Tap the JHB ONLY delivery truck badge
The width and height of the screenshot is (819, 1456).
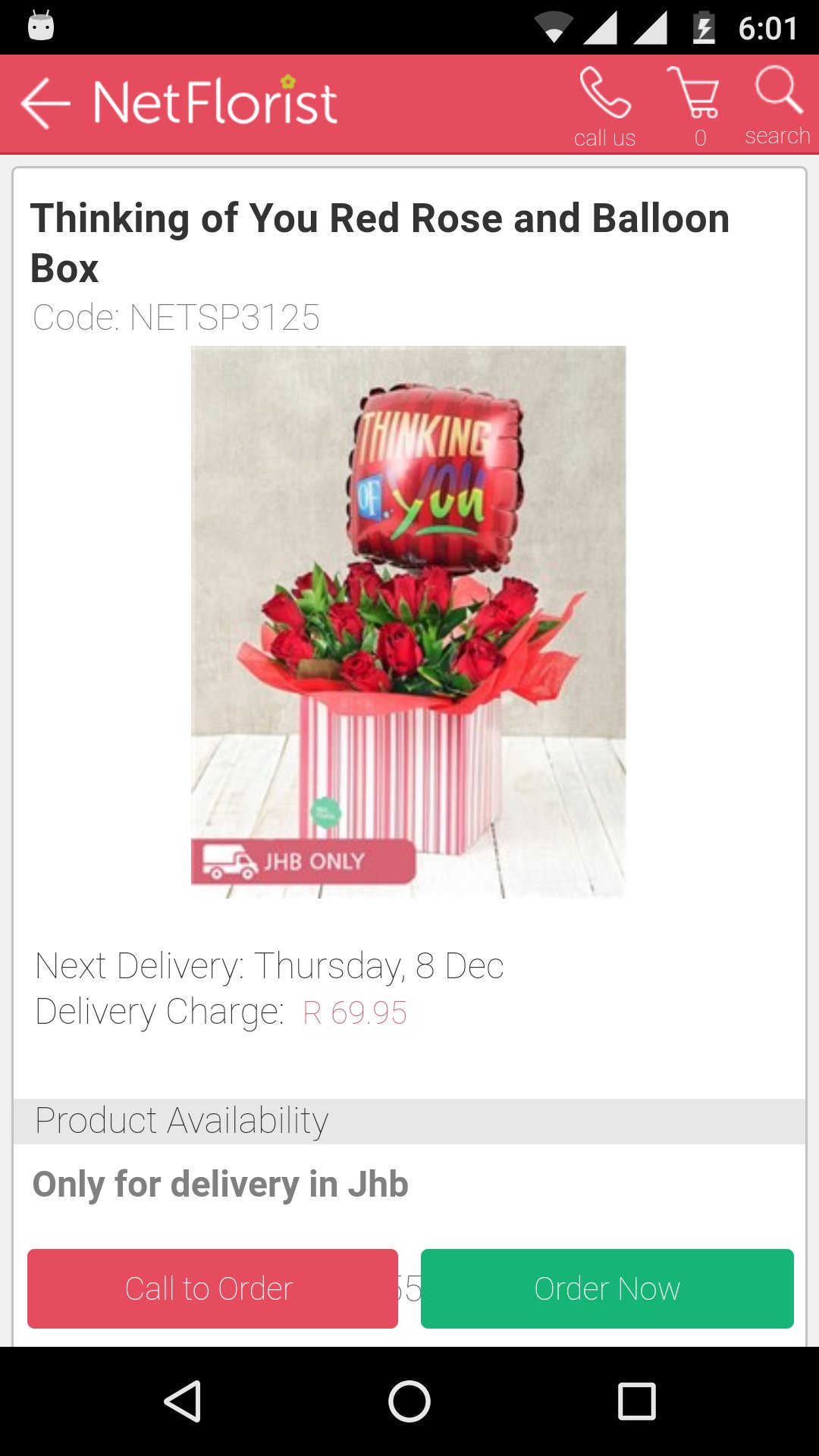point(303,861)
